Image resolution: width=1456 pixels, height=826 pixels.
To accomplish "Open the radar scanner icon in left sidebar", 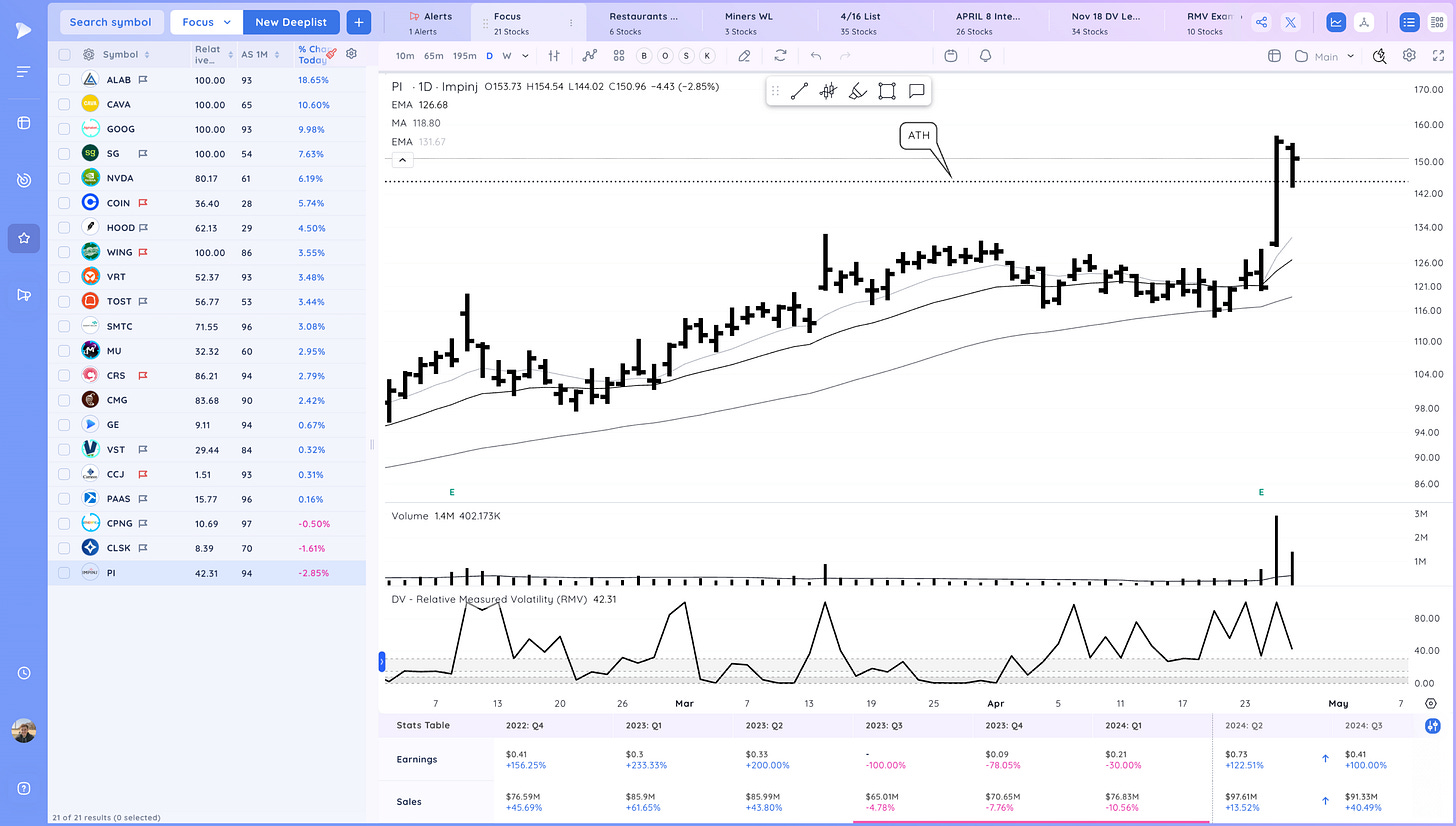I will tap(23, 180).
